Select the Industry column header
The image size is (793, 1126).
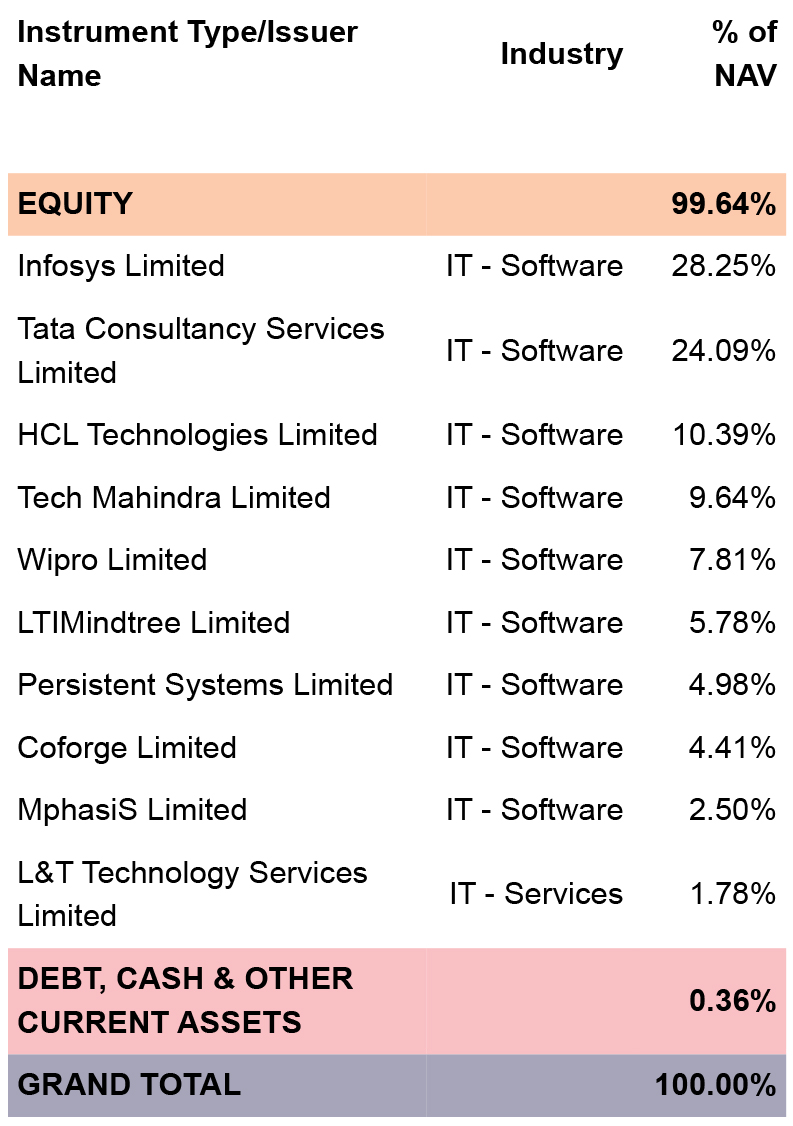point(562,54)
